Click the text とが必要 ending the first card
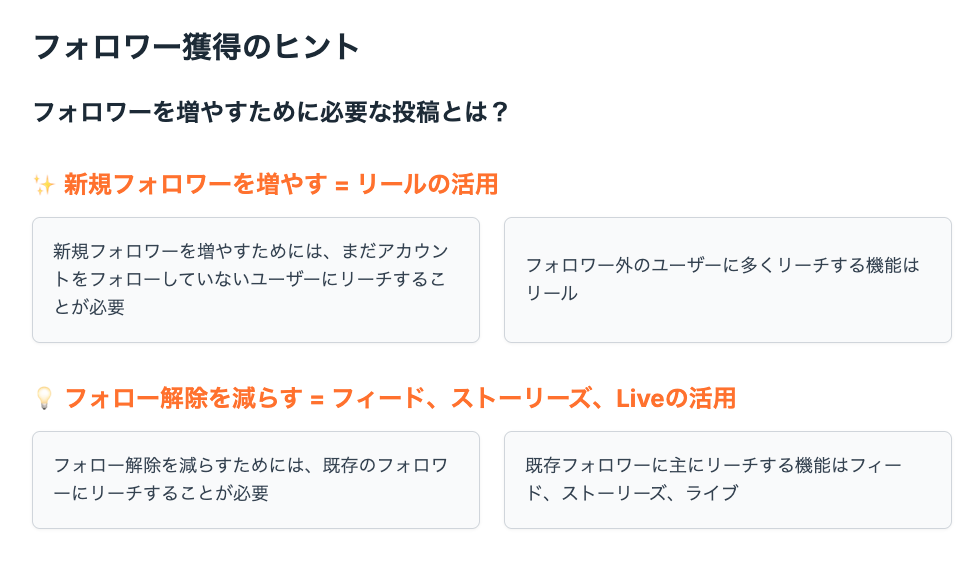 click(89, 308)
